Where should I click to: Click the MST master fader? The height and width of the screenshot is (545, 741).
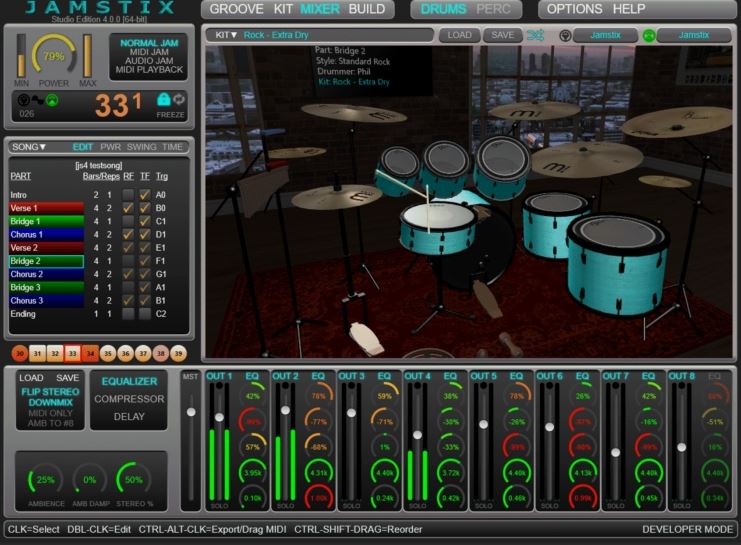click(x=191, y=412)
